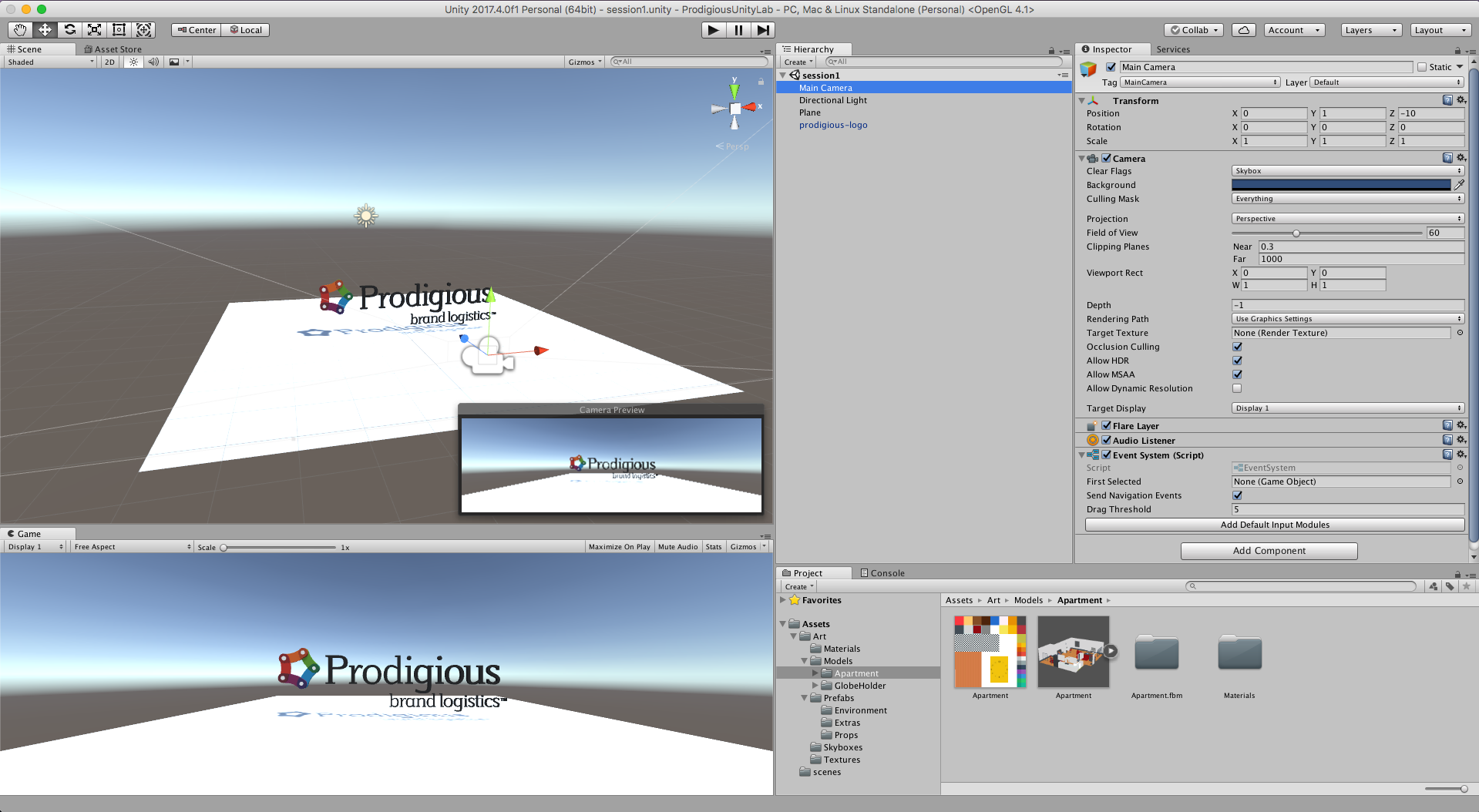This screenshot has width=1479, height=812.
Task: Open the Account menu
Action: pyautogui.click(x=1294, y=30)
